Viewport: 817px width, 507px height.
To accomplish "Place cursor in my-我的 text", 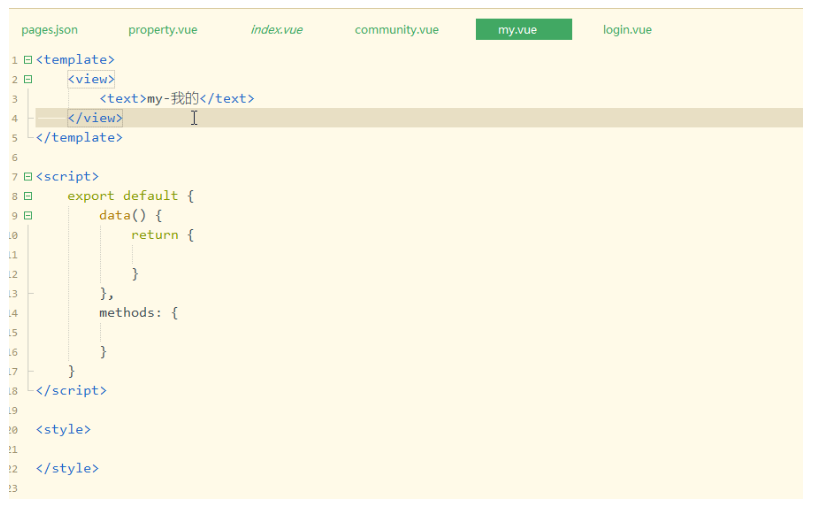I will tap(173, 98).
